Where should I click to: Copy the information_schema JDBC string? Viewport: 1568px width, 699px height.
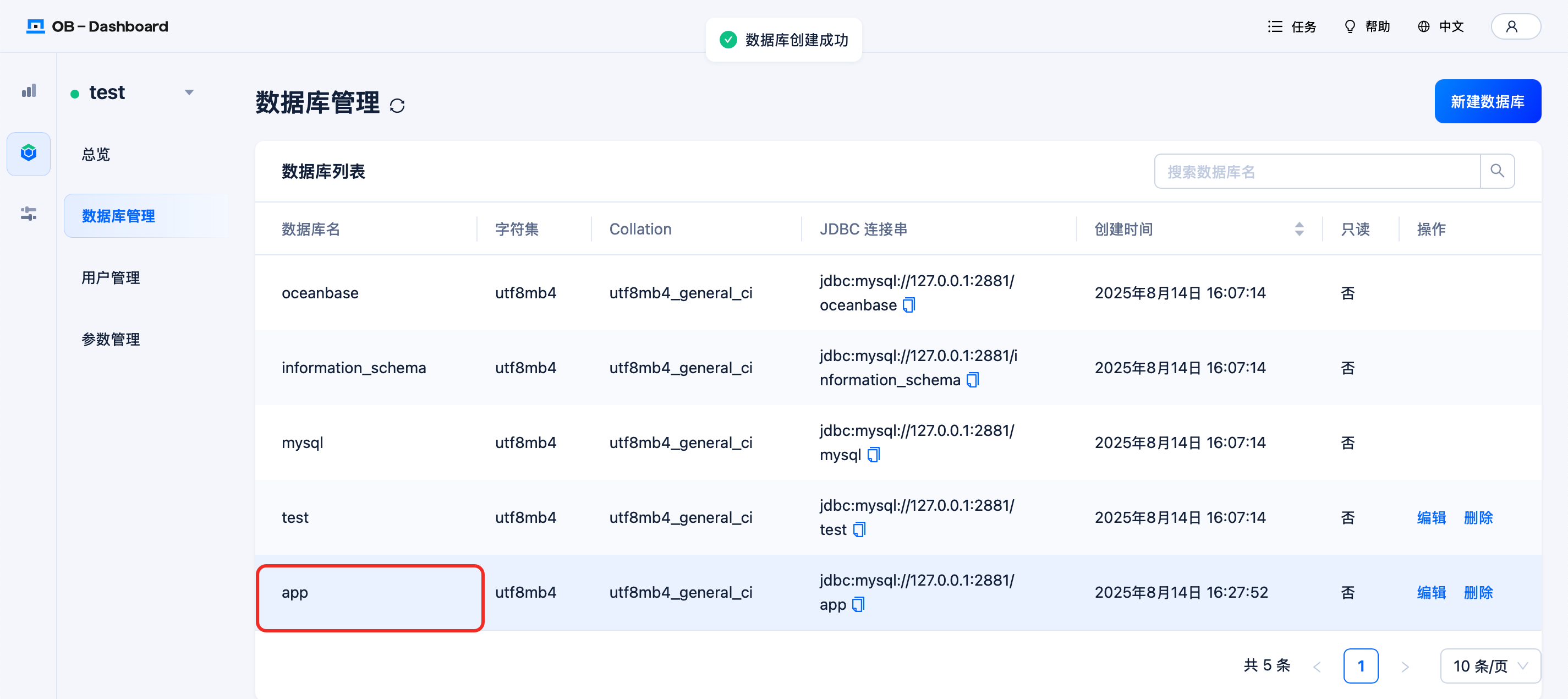[x=972, y=380]
